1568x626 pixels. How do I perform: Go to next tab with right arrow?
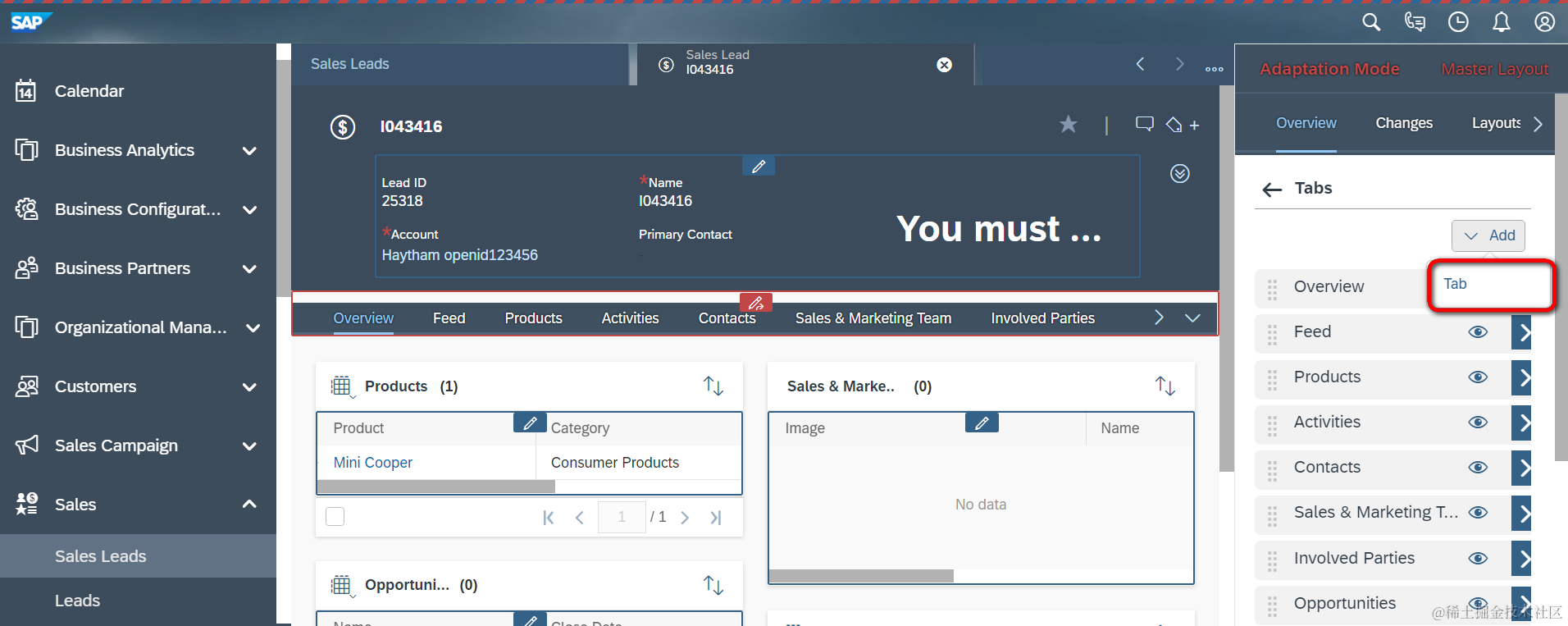(1179, 64)
